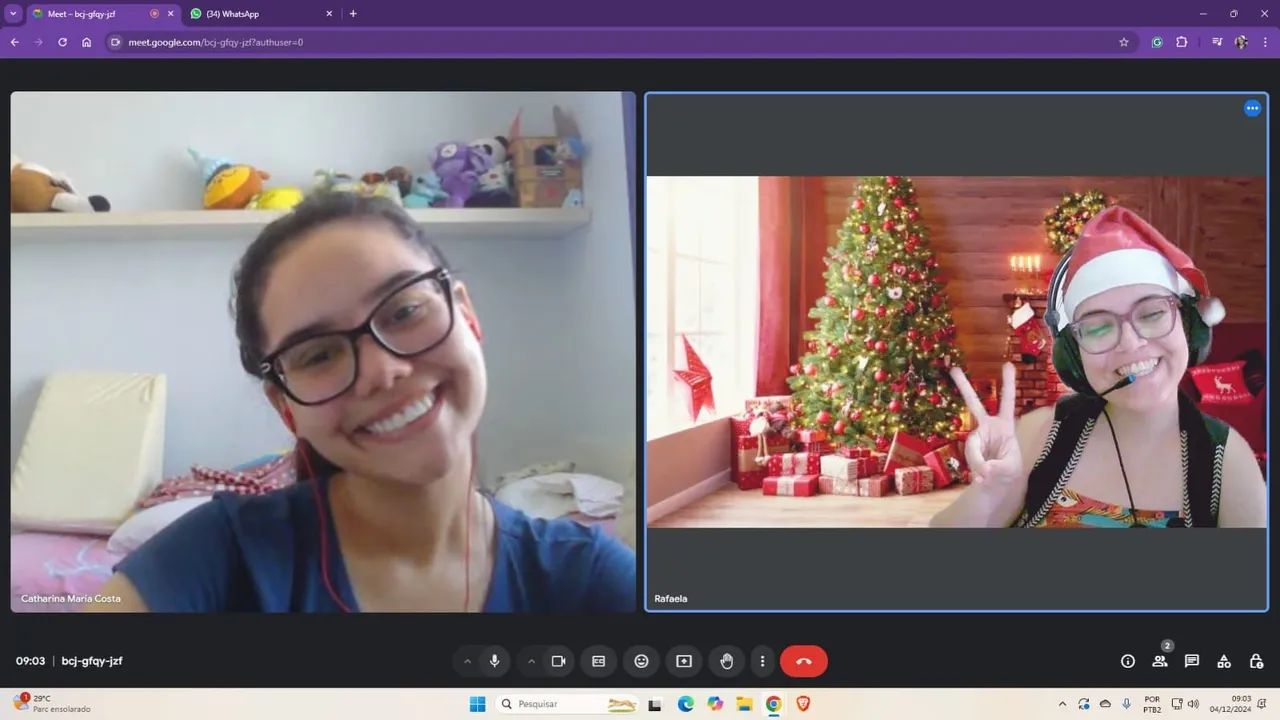Screen dimensions: 1280x720
Task: Turn off the camera
Action: (x=558, y=661)
